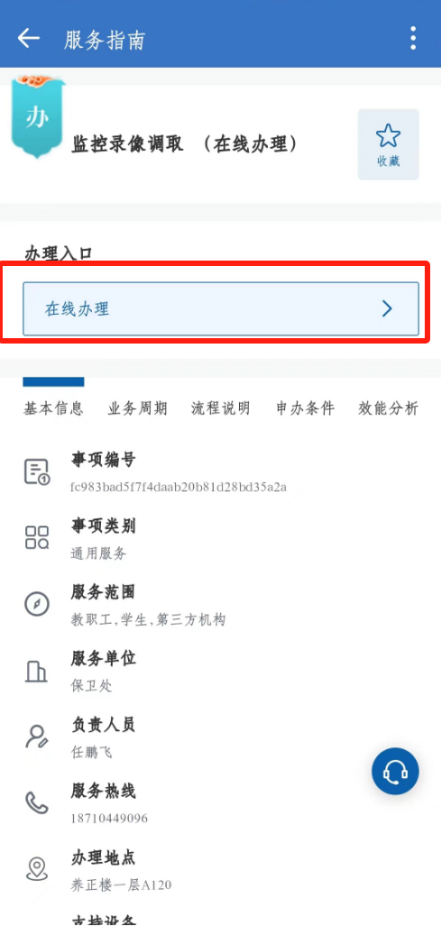Tap the 事项编号 document icon
The height and width of the screenshot is (926, 441).
37,472
